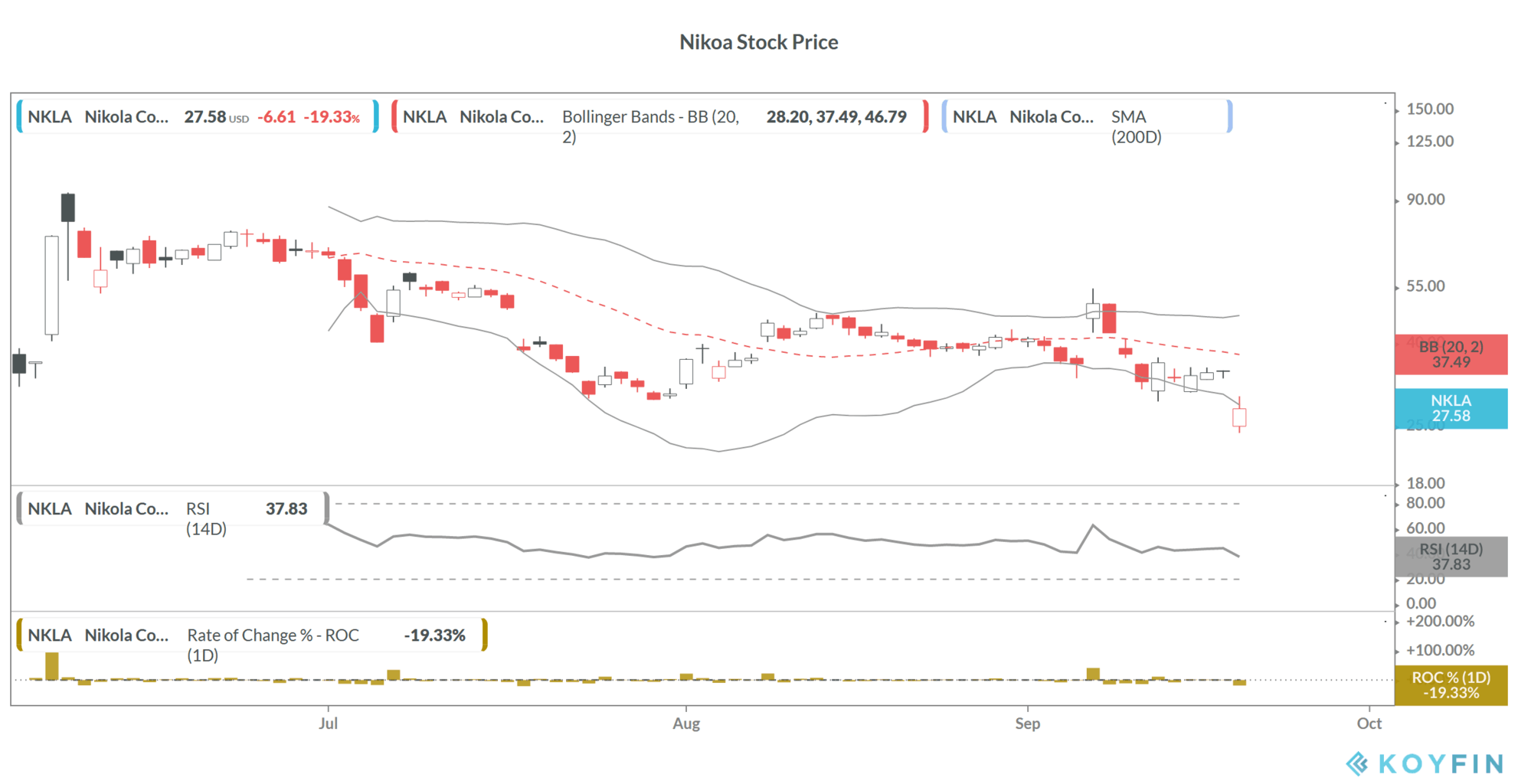Click the RSI line peak in early September
1518x784 pixels.
pos(1093,525)
